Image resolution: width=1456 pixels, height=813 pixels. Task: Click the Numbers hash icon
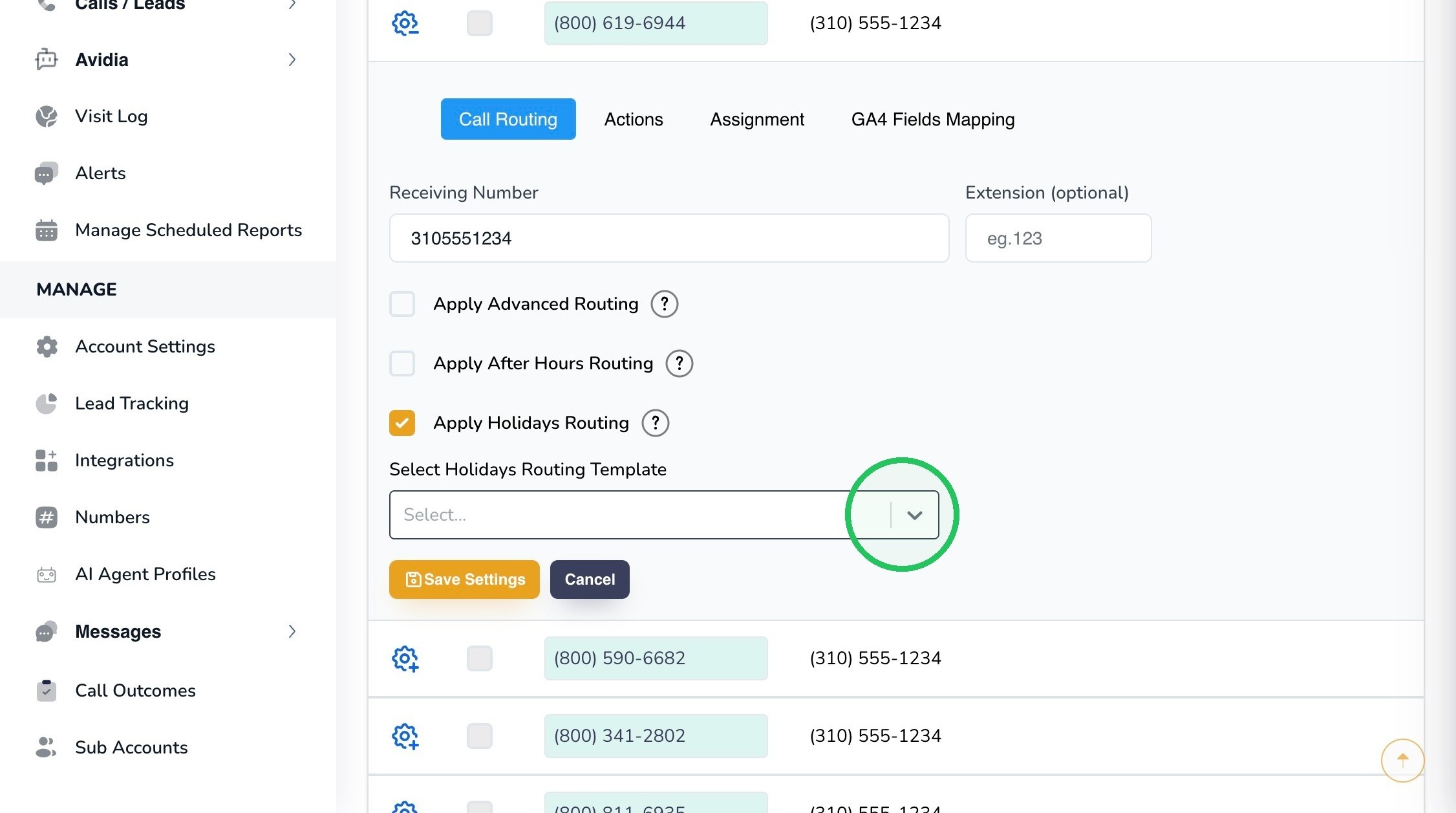47,517
